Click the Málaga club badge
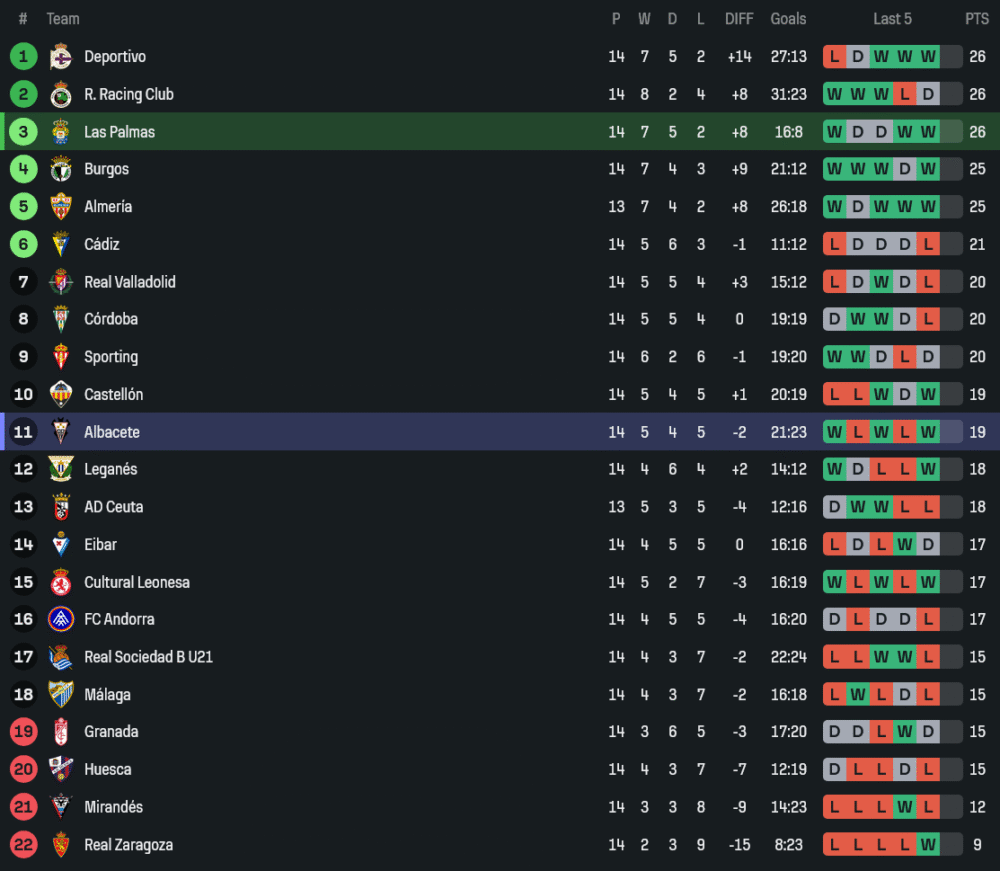 coord(61,695)
